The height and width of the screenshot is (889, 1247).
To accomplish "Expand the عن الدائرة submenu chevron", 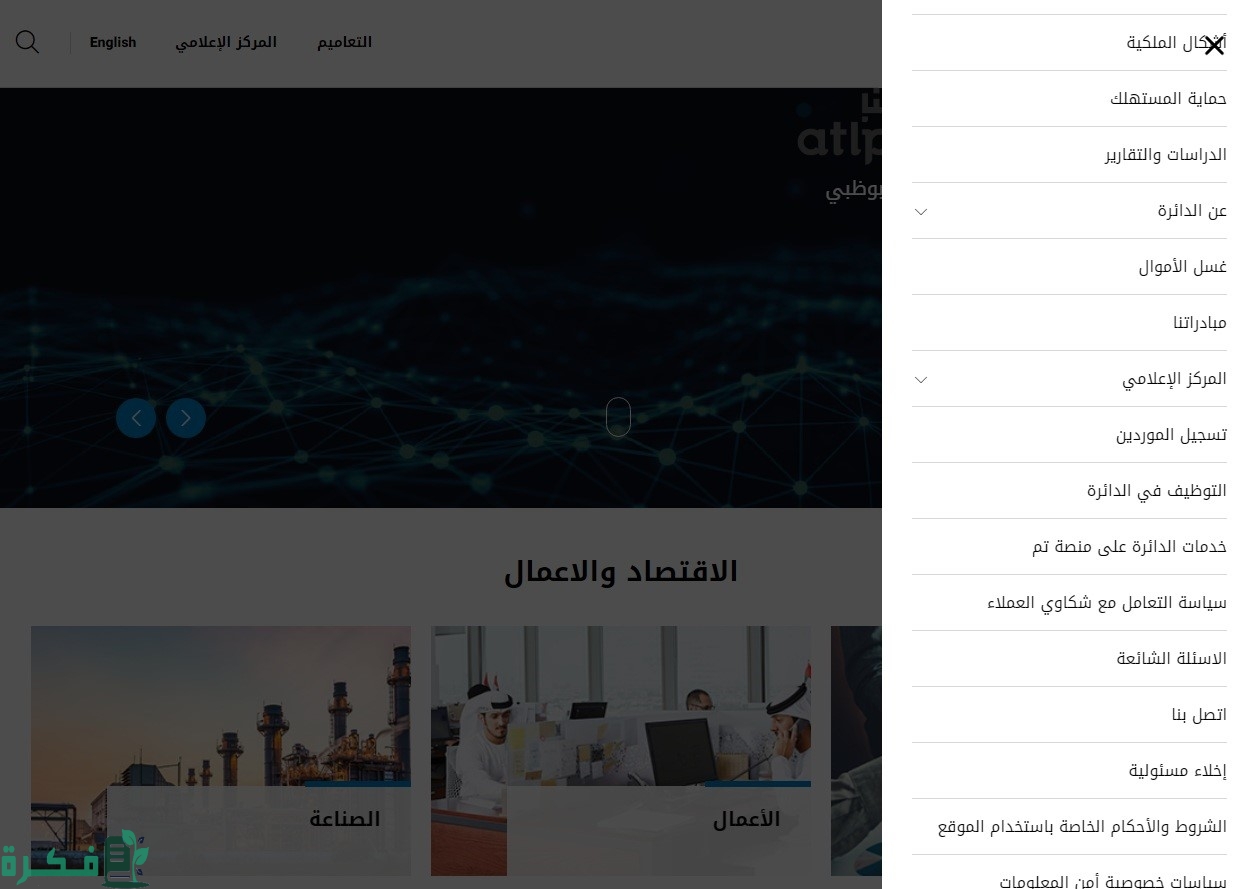I will (921, 211).
